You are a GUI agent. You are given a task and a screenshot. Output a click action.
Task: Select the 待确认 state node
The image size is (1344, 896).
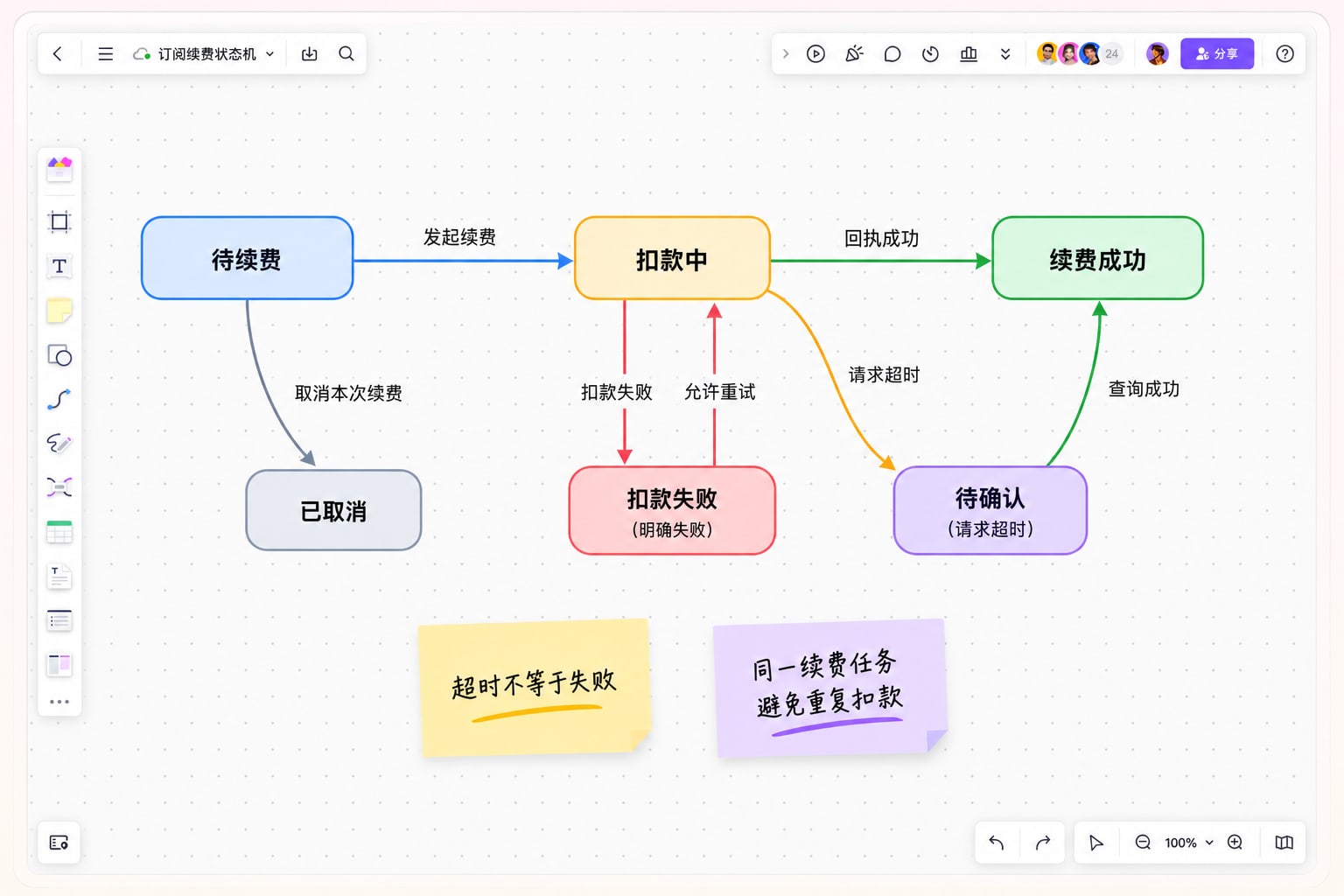[x=990, y=511]
